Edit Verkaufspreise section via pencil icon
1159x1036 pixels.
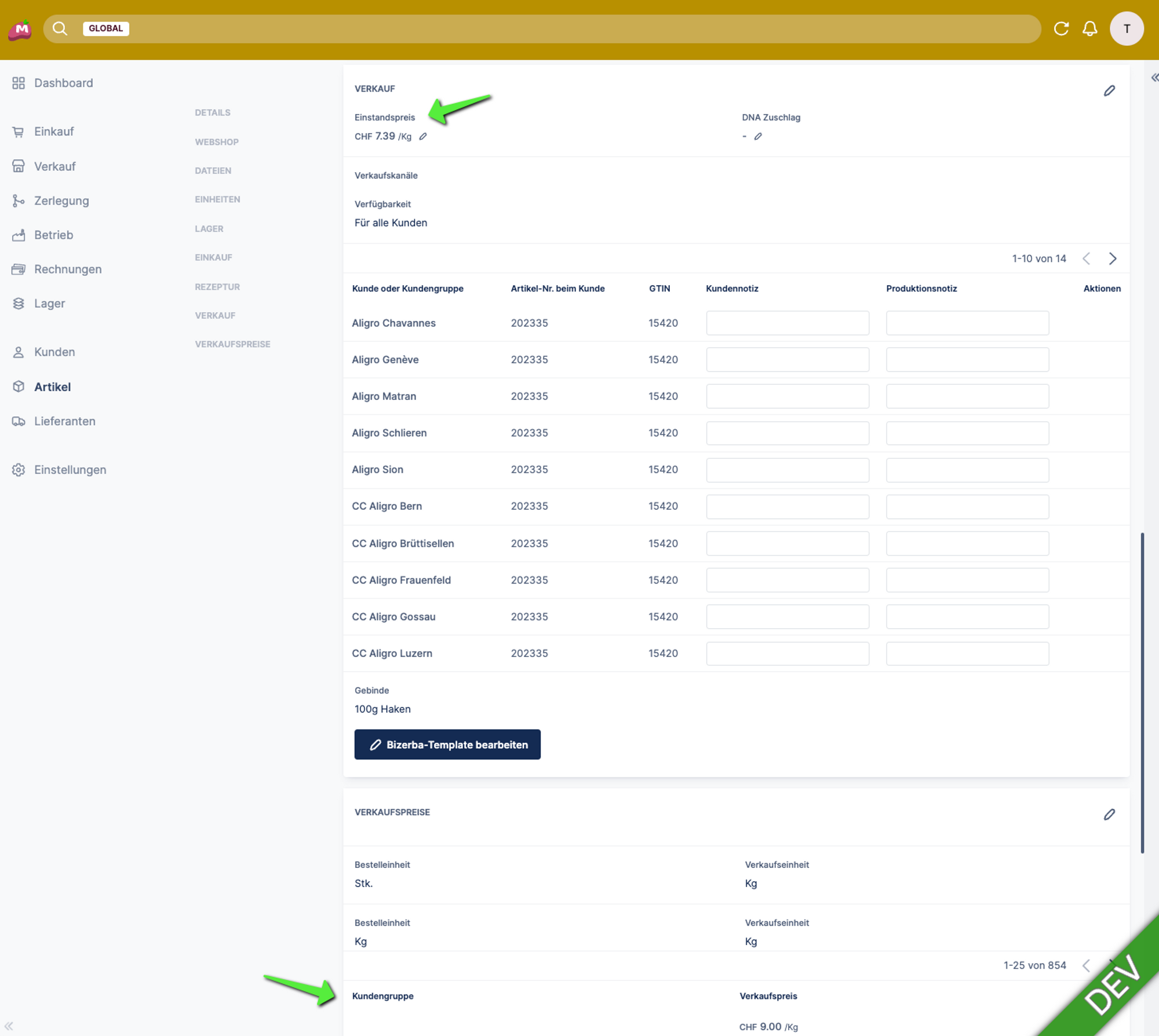1109,815
